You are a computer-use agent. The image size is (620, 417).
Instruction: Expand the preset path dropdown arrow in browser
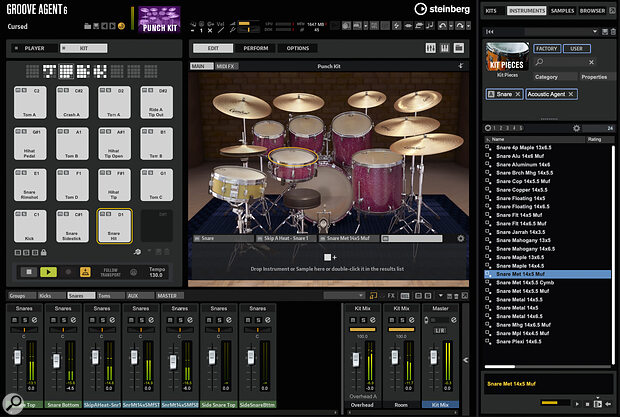[595, 31]
